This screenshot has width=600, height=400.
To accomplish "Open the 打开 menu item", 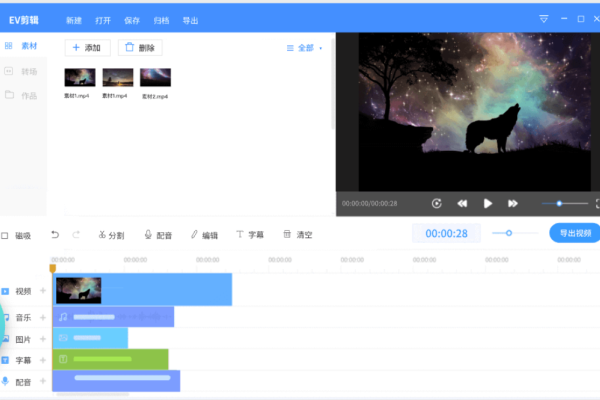I will coord(103,21).
